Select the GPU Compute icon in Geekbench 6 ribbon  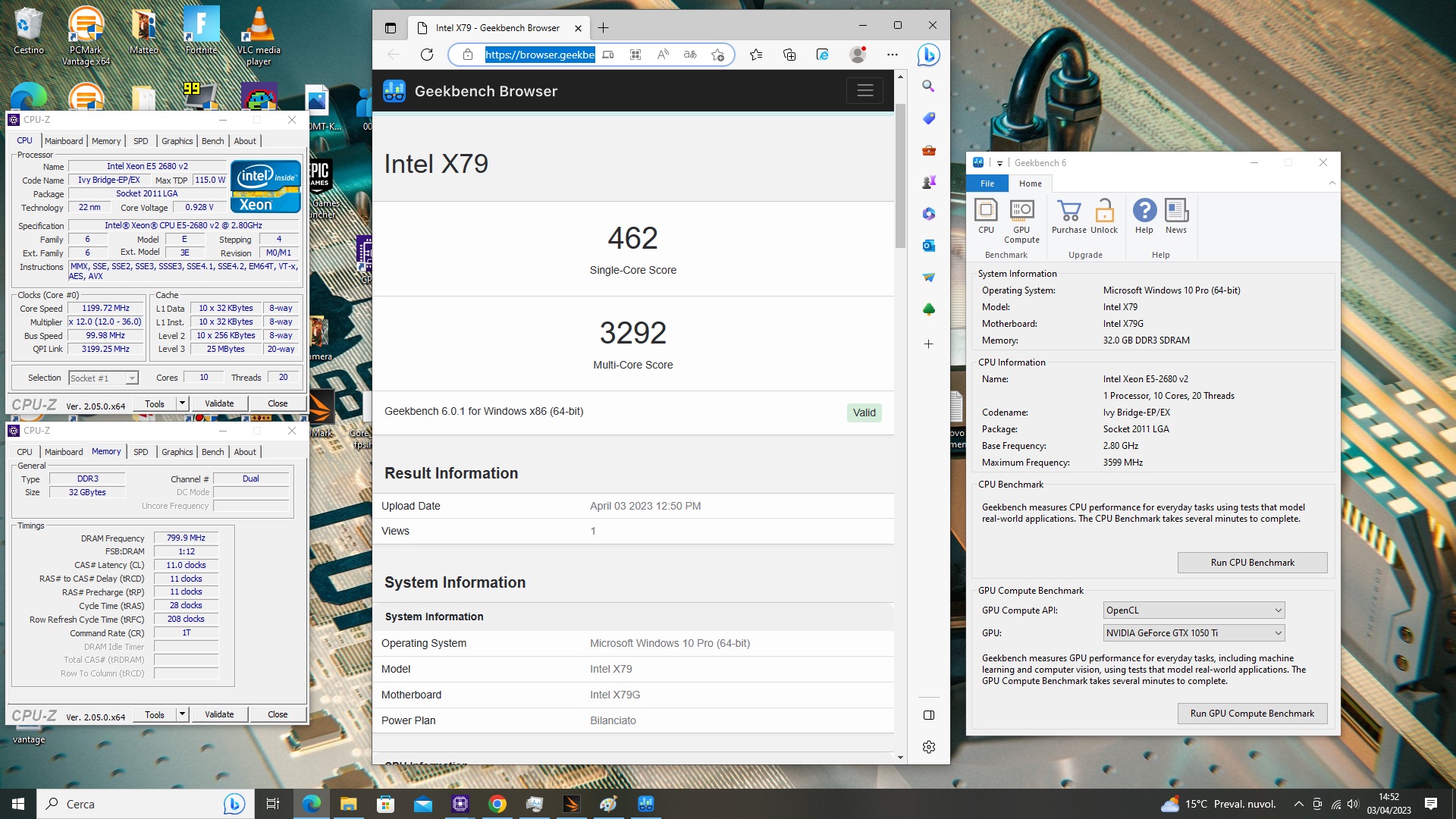pyautogui.click(x=1021, y=221)
